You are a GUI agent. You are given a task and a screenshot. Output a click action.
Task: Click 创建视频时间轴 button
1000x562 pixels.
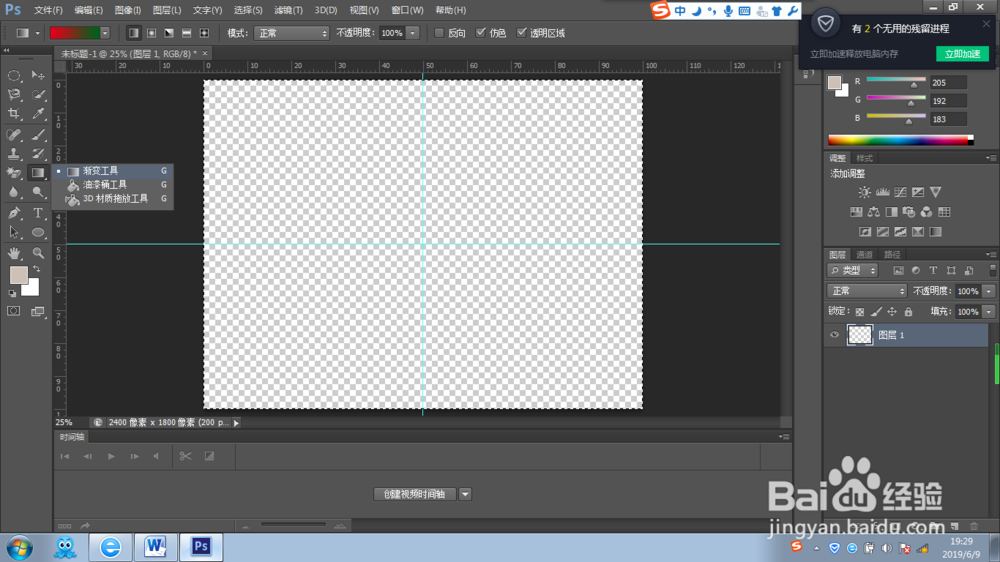pyautogui.click(x=415, y=494)
